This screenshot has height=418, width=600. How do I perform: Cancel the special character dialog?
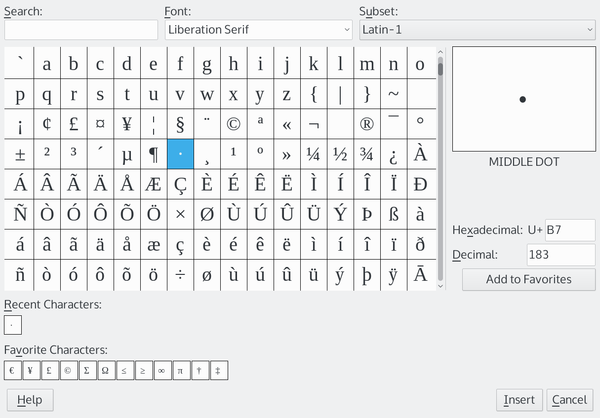click(569, 400)
